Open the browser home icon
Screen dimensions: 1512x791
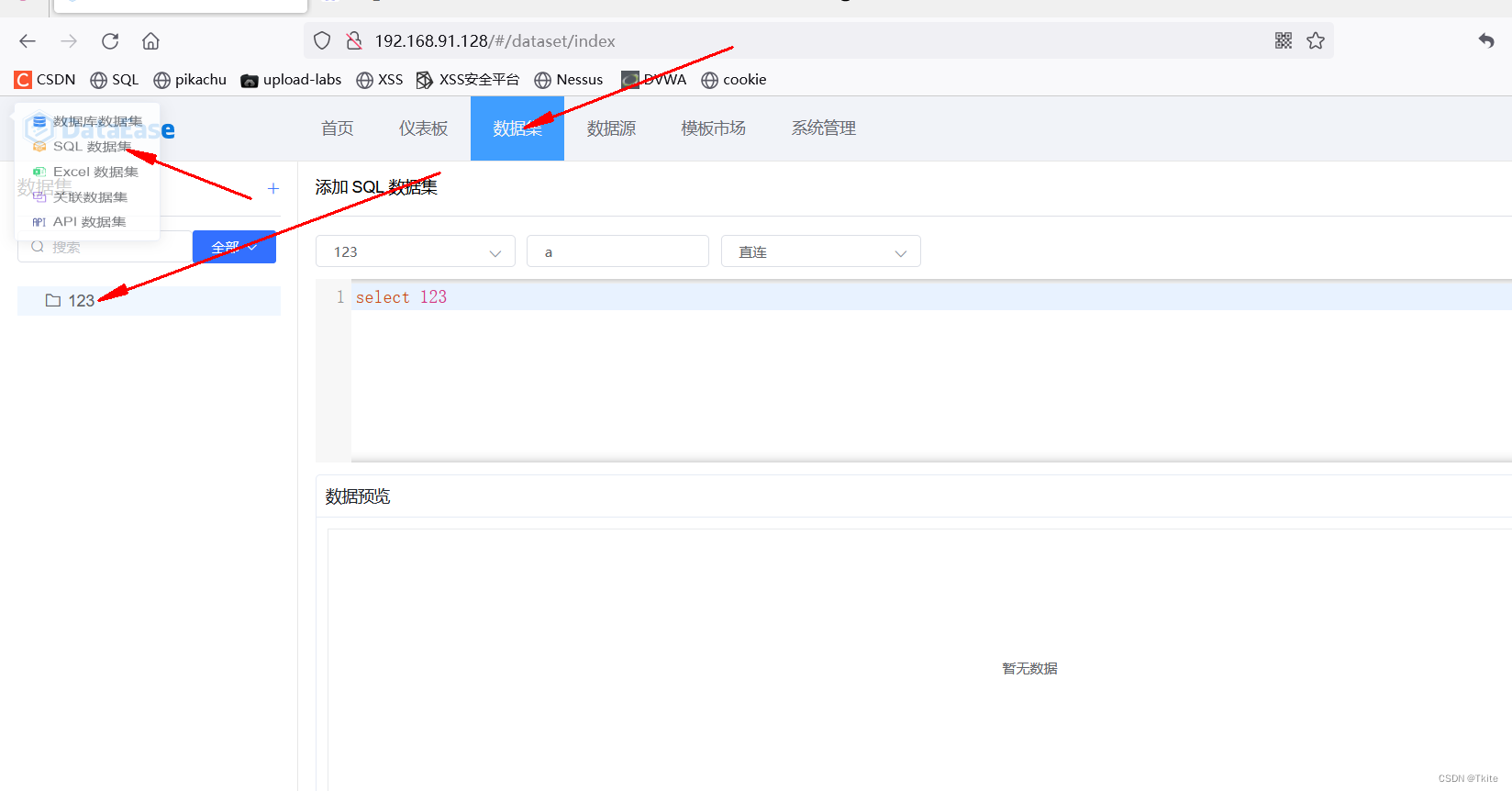pos(151,41)
